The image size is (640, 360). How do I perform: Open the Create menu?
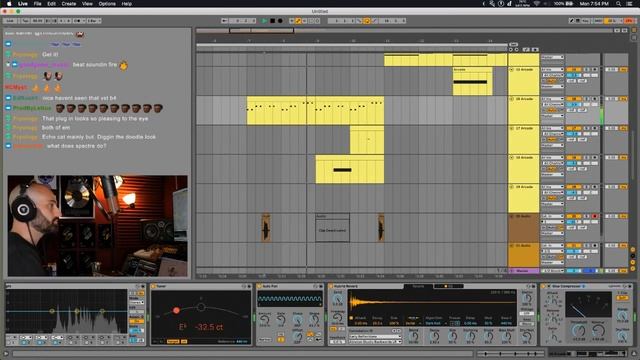pos(69,4)
